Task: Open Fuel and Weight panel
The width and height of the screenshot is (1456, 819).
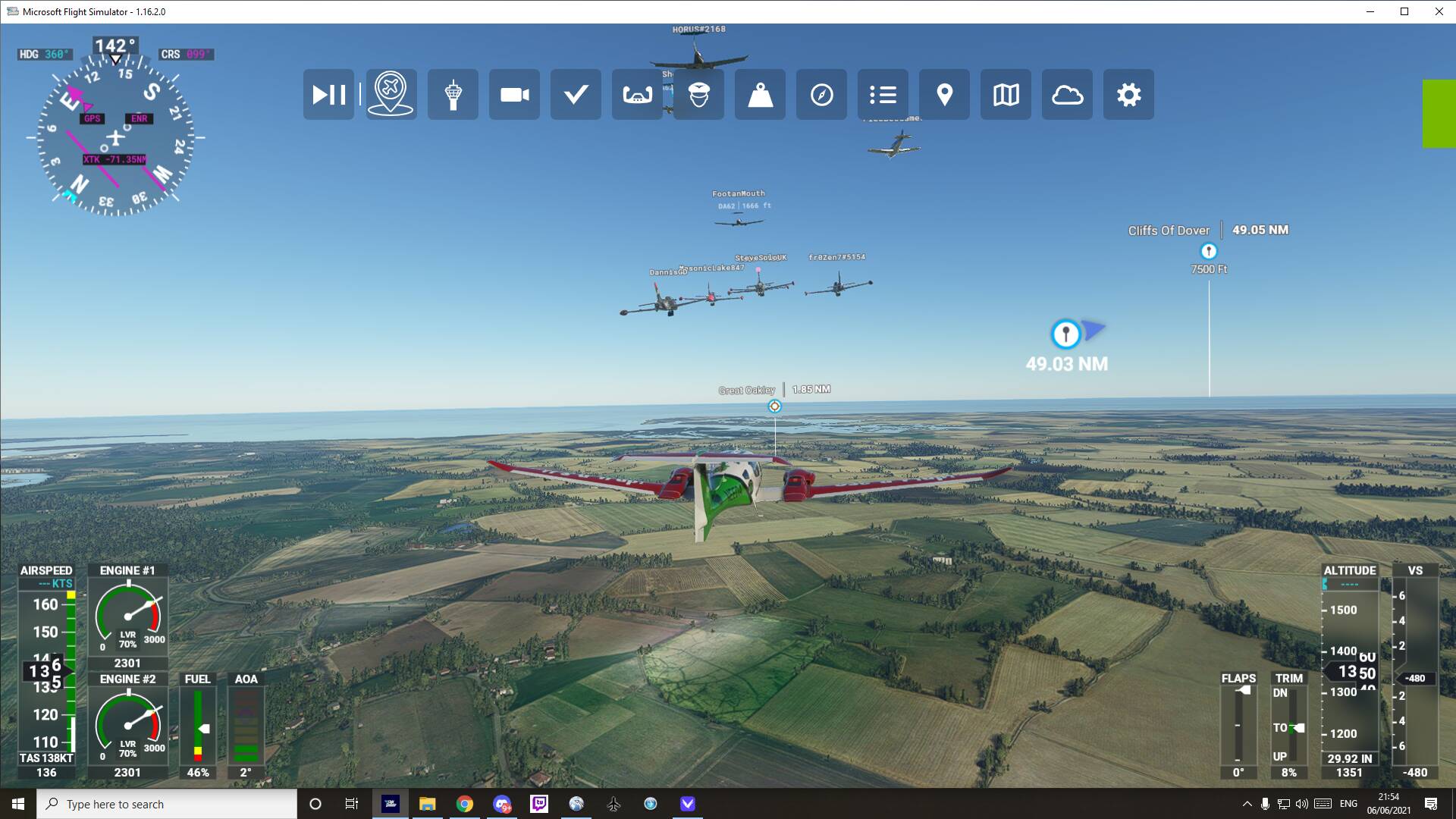Action: pyautogui.click(x=760, y=95)
